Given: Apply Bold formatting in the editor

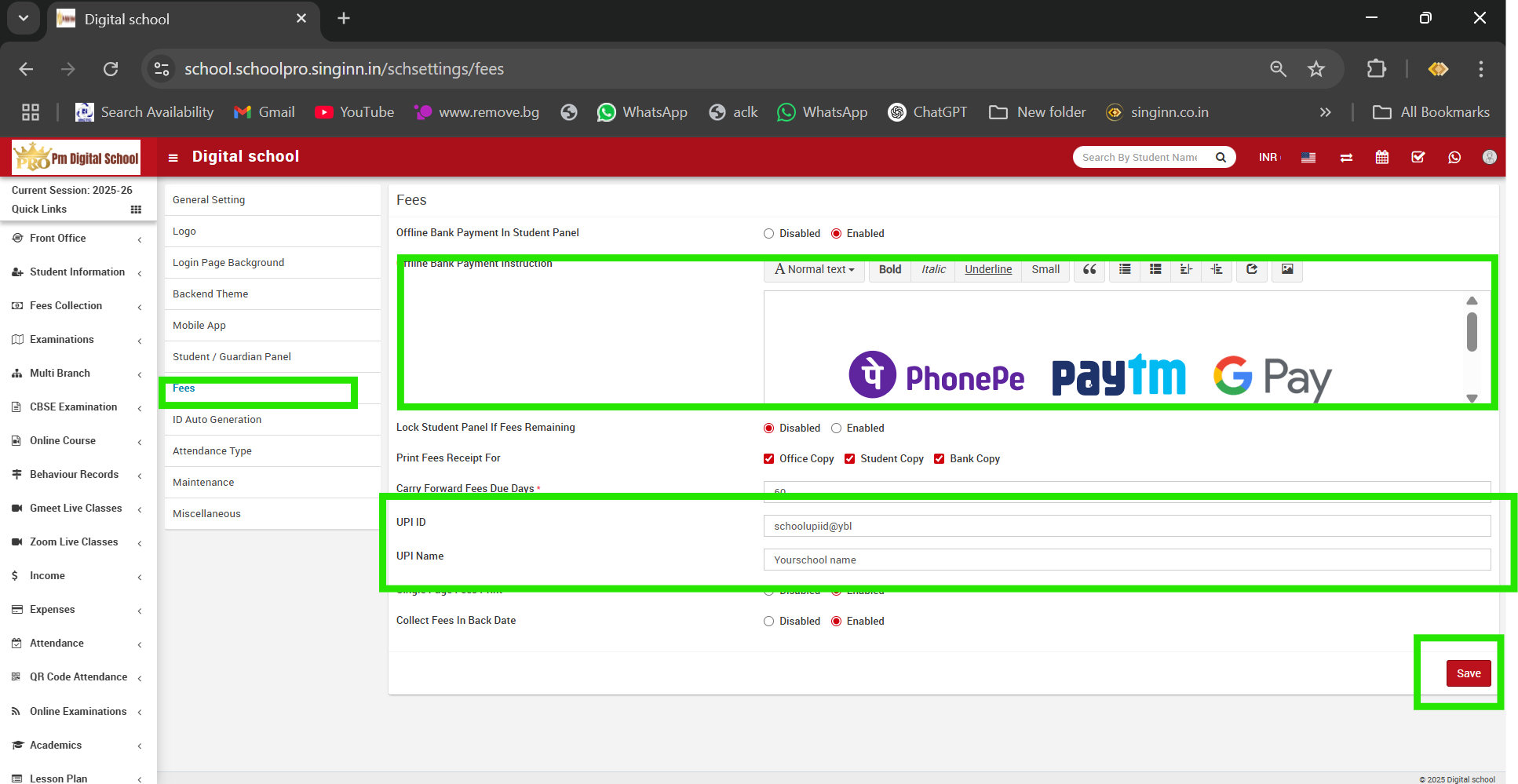Looking at the screenshot, I should (x=890, y=269).
